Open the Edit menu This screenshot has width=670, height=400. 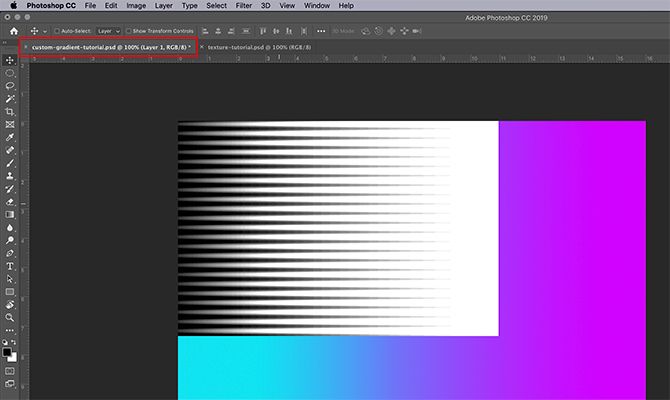point(111,6)
